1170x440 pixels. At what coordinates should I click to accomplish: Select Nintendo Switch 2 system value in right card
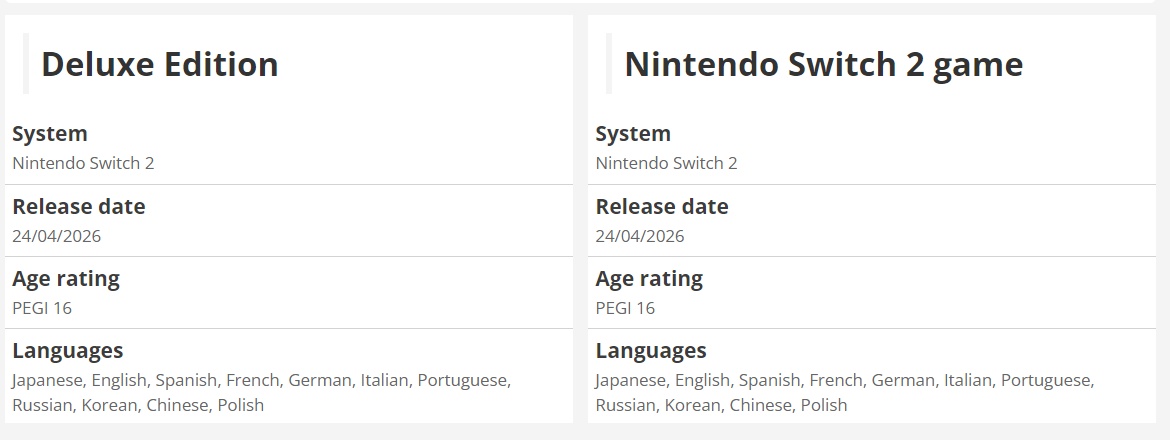click(x=666, y=163)
